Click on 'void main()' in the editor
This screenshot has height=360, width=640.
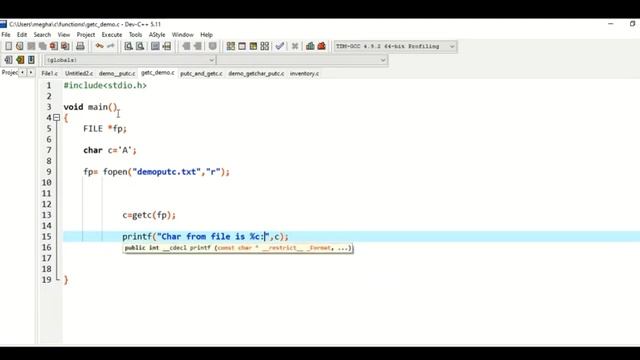coord(90,107)
